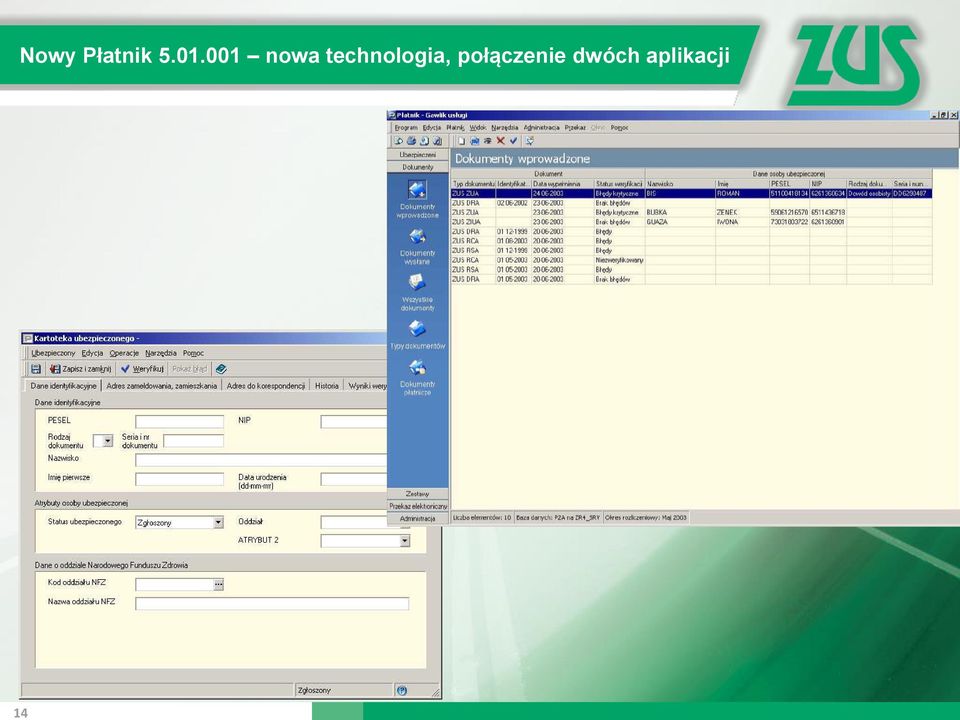The image size is (960, 720).
Task: Click the Ubezpieczeni sidebar section button
Action: point(418,155)
